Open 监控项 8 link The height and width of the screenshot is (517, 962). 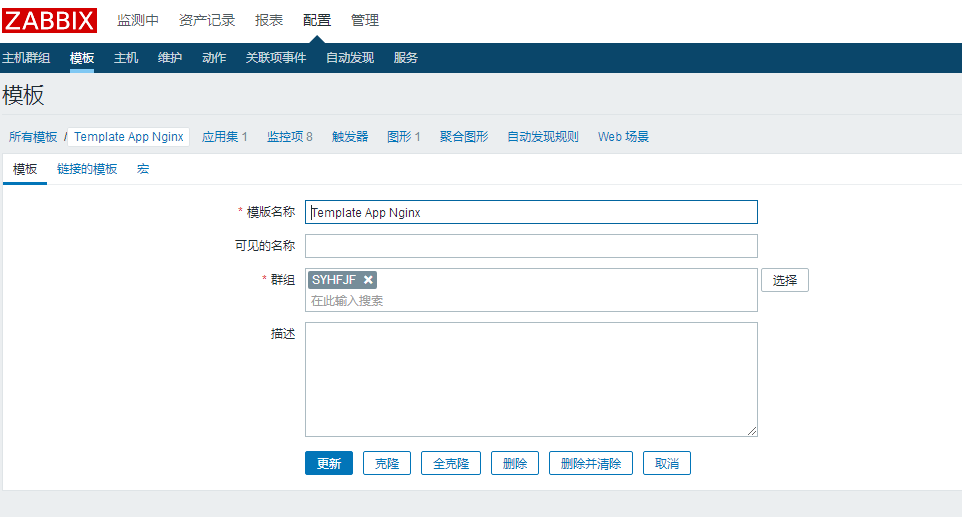(x=290, y=137)
